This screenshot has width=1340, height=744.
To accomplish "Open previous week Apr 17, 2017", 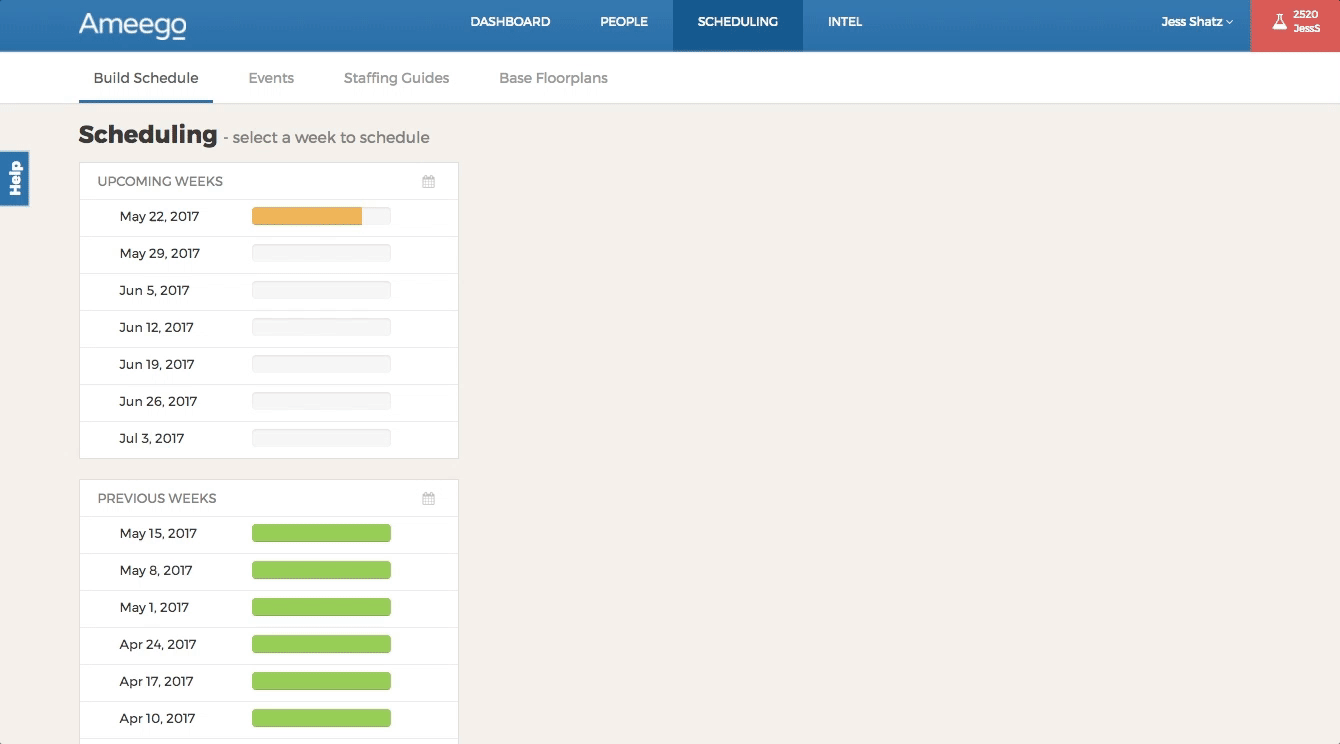I will tap(269, 682).
